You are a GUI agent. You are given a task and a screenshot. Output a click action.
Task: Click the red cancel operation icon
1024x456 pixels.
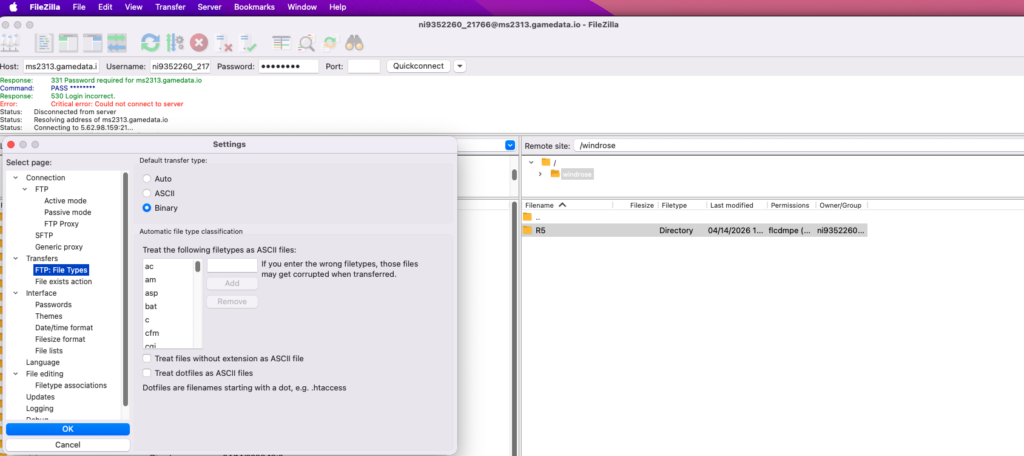click(x=199, y=43)
